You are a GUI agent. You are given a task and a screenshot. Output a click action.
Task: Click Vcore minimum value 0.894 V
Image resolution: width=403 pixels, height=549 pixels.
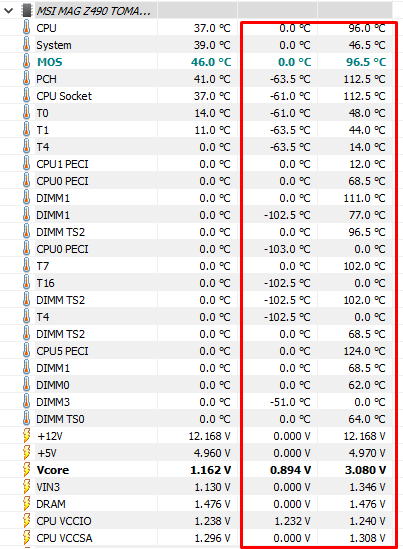click(291, 470)
